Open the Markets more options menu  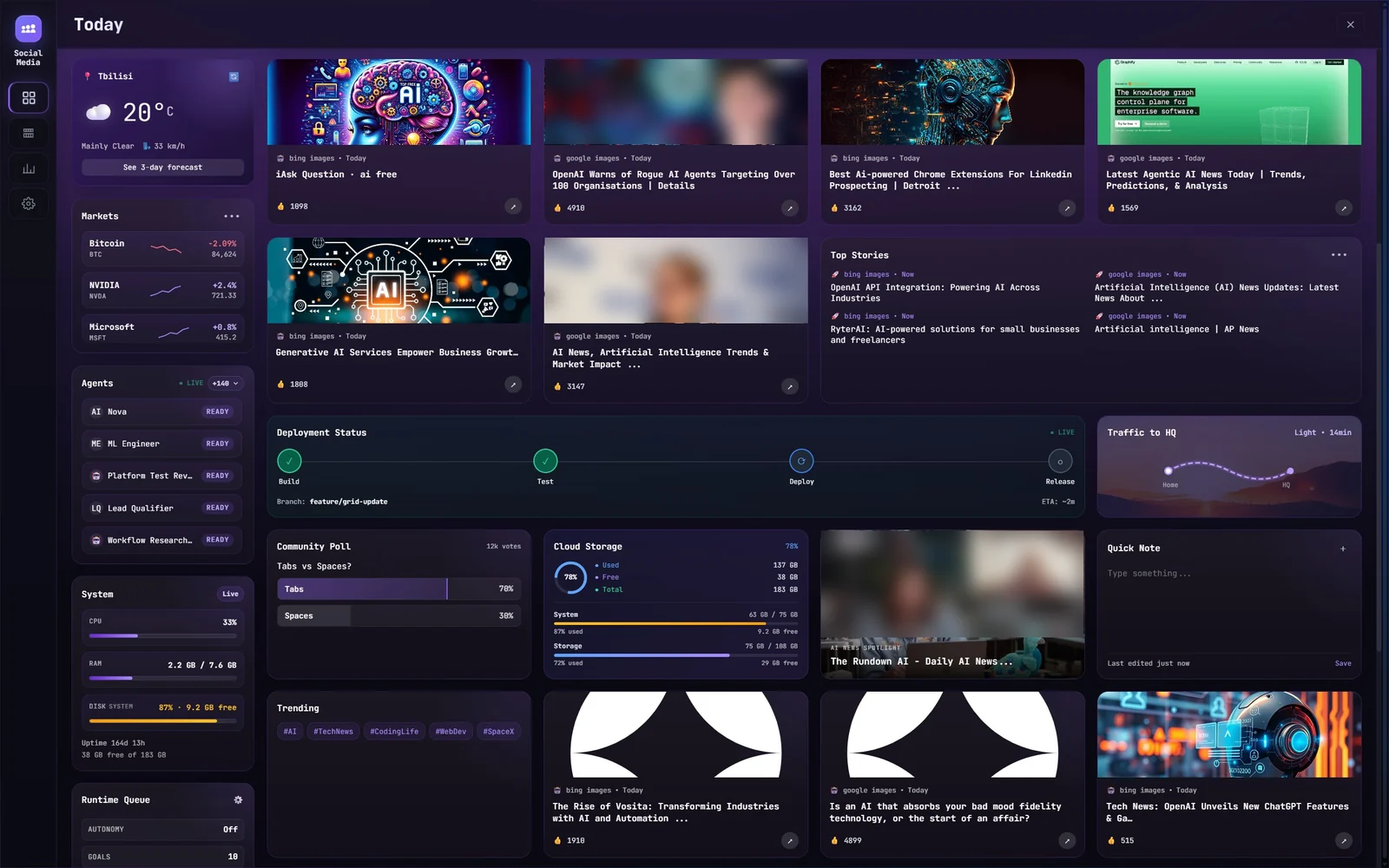pyautogui.click(x=232, y=216)
